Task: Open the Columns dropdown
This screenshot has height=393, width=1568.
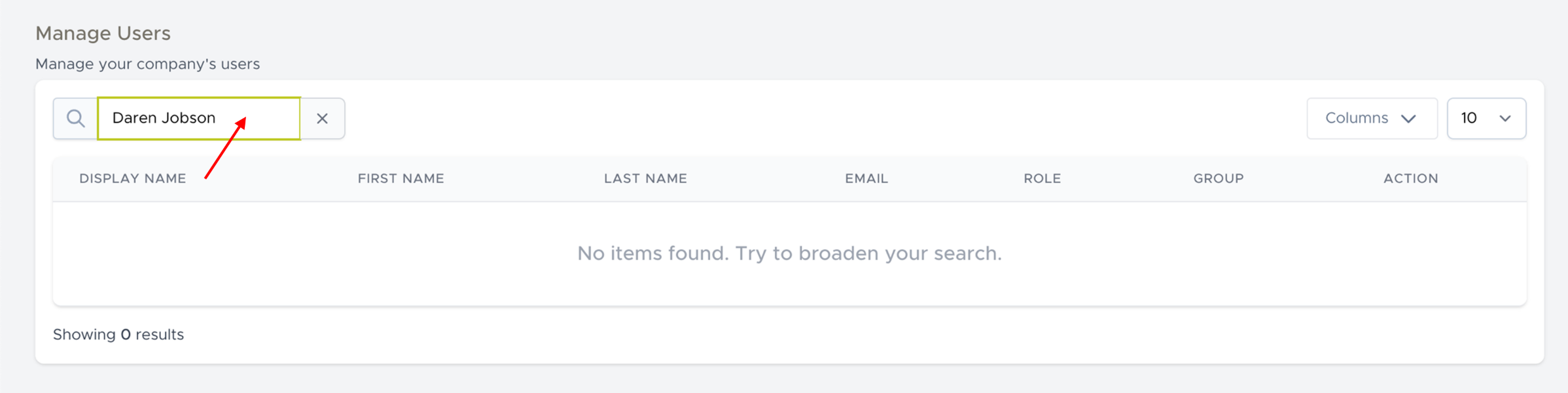Action: [1371, 119]
